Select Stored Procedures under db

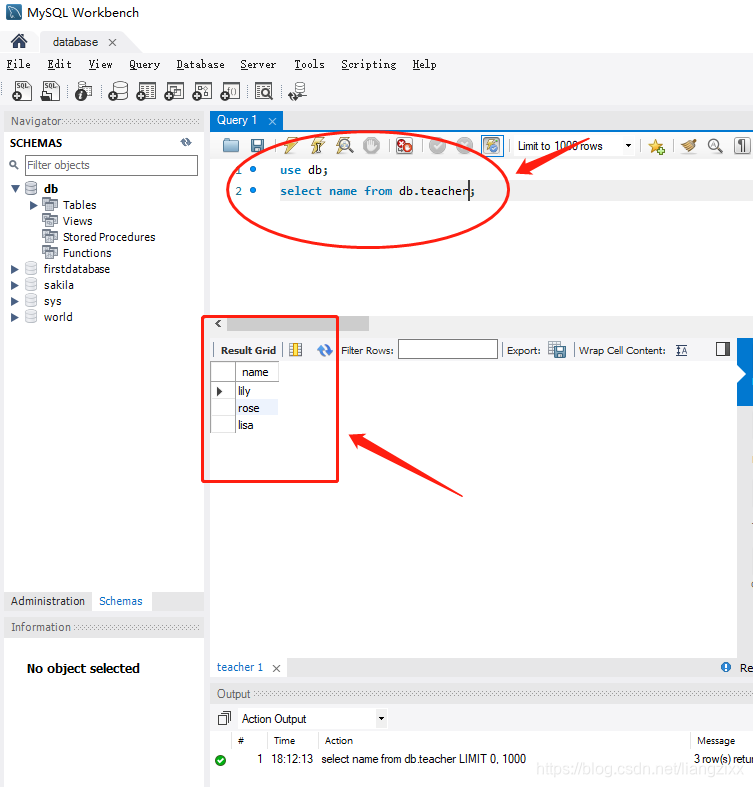click(x=109, y=237)
